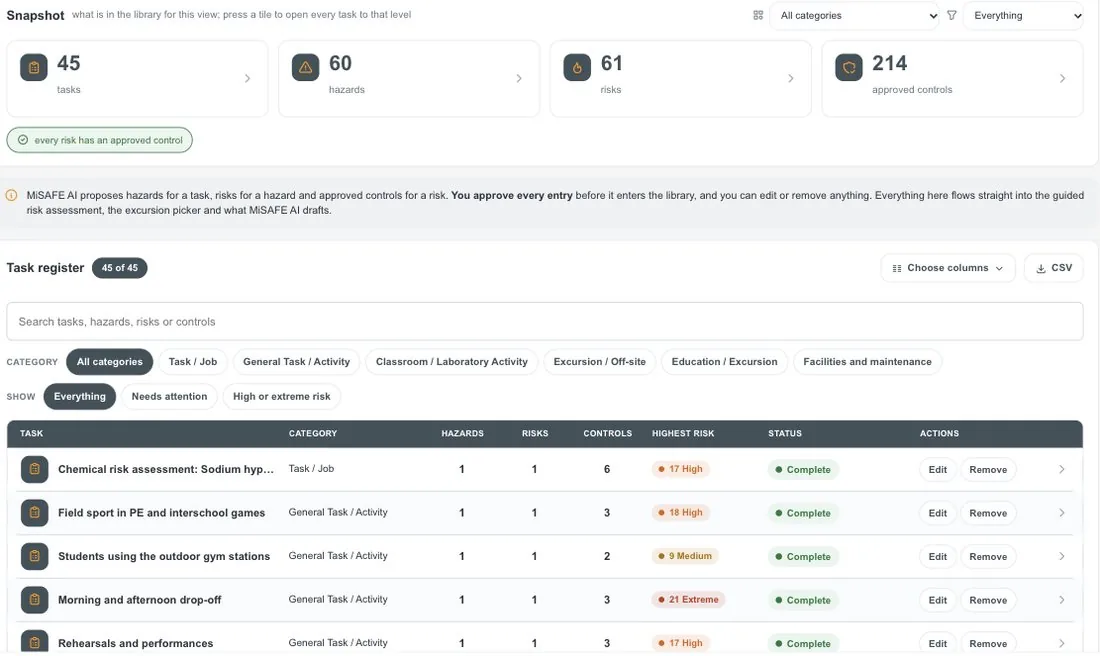This screenshot has height=656, width=1100.
Task: Expand the Field sport in PE row chevron
Action: point(1061,513)
